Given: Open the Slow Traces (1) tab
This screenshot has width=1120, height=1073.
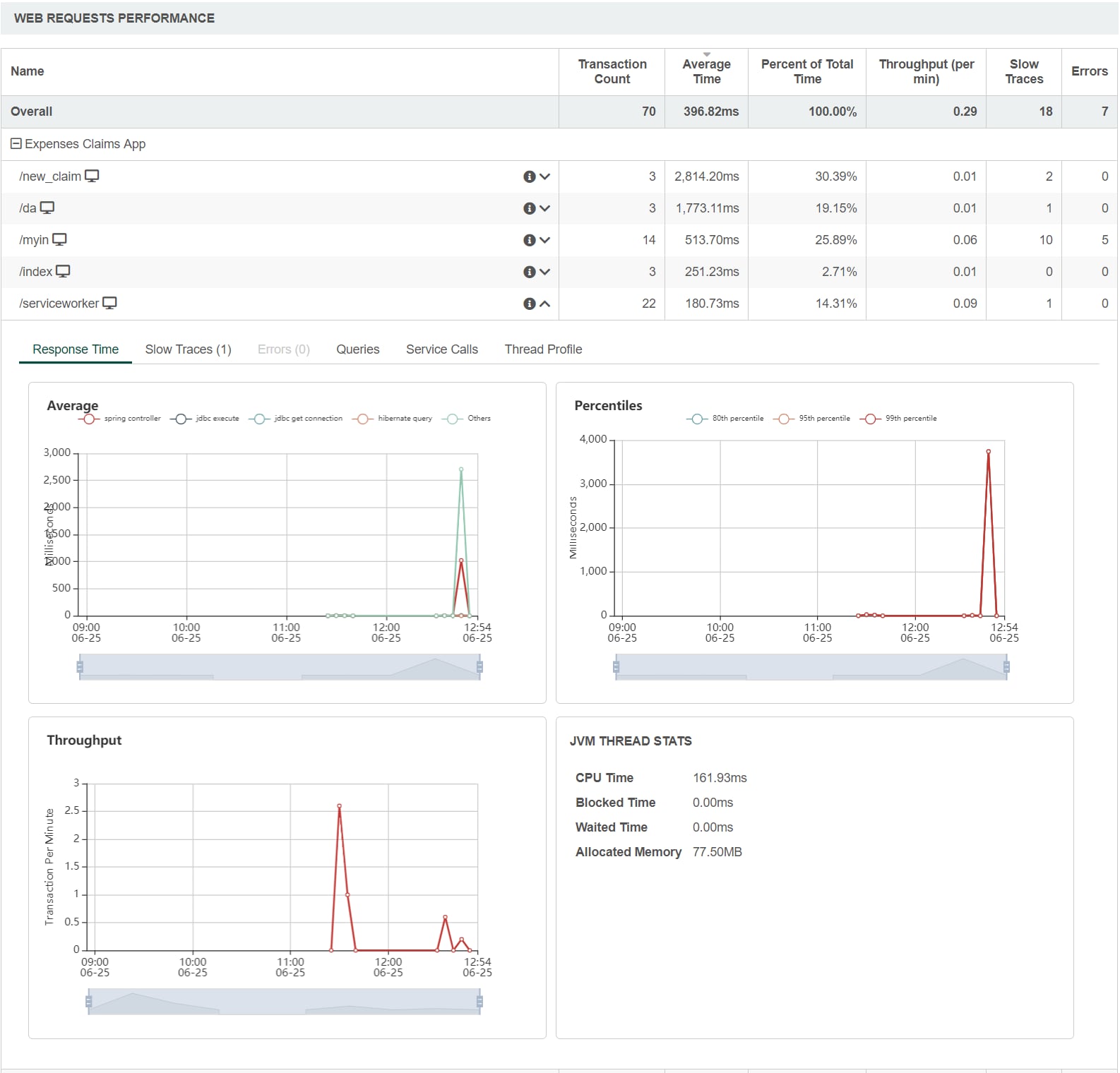Looking at the screenshot, I should click(188, 349).
